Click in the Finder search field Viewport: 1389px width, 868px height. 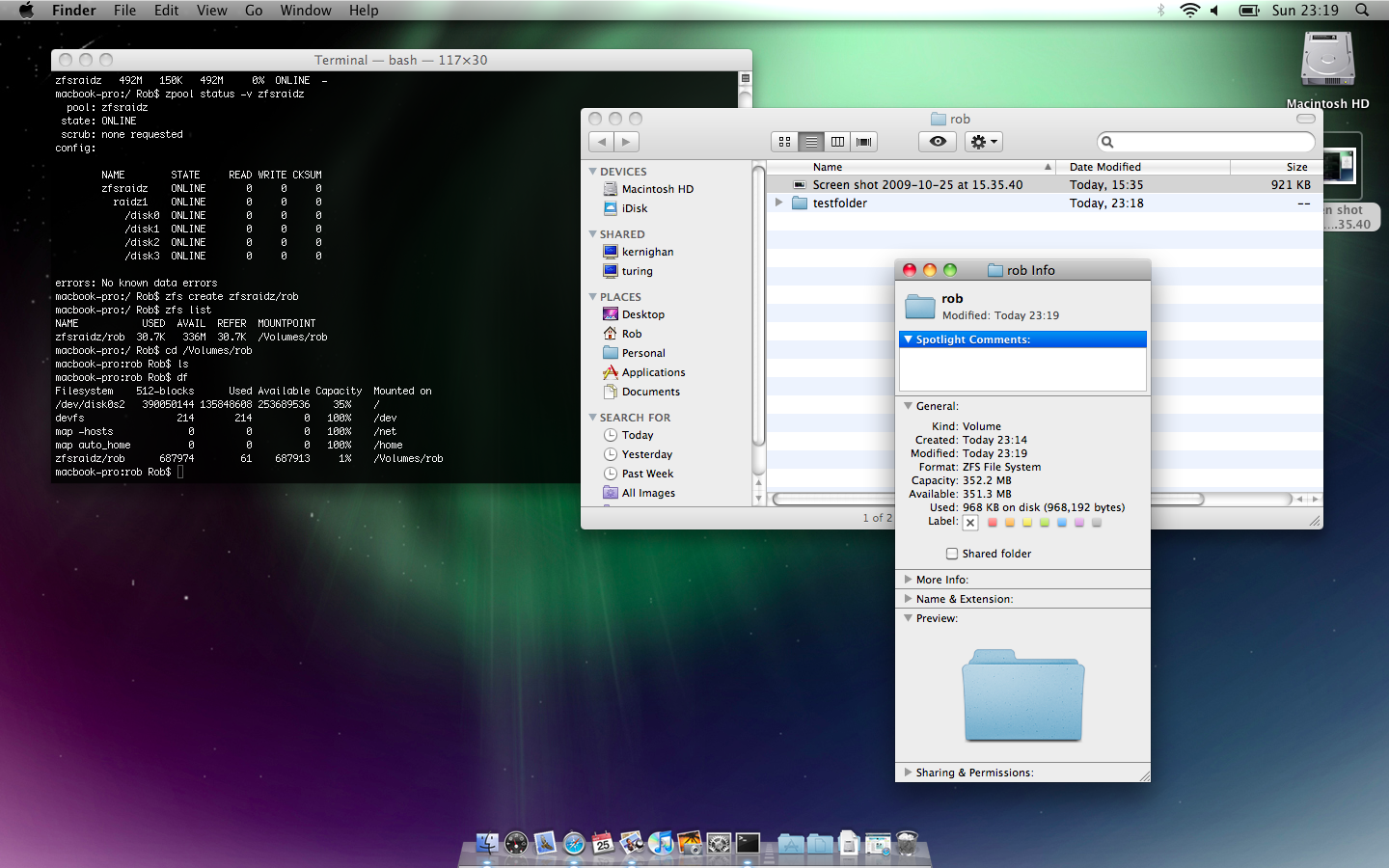point(1206,142)
